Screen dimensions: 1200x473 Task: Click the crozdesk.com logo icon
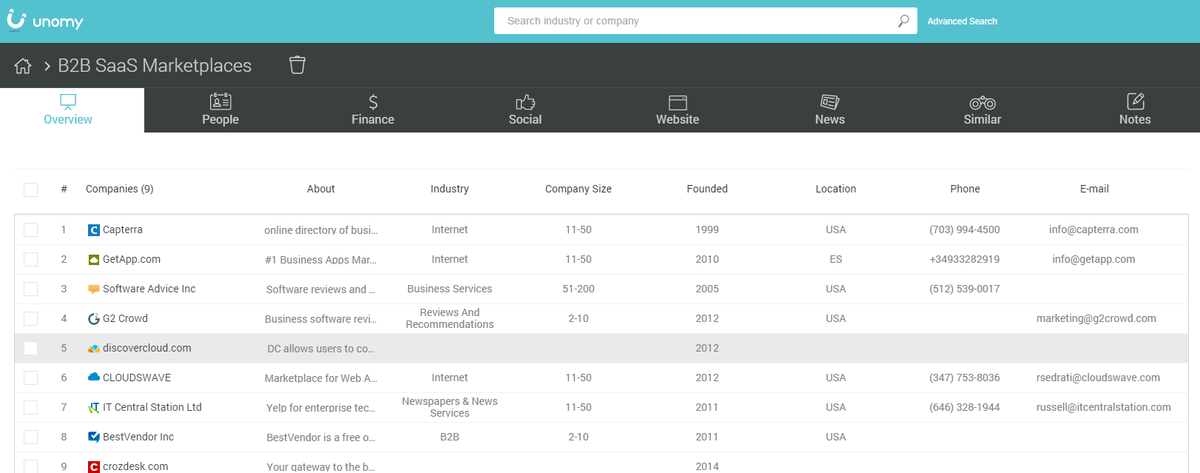point(94,466)
